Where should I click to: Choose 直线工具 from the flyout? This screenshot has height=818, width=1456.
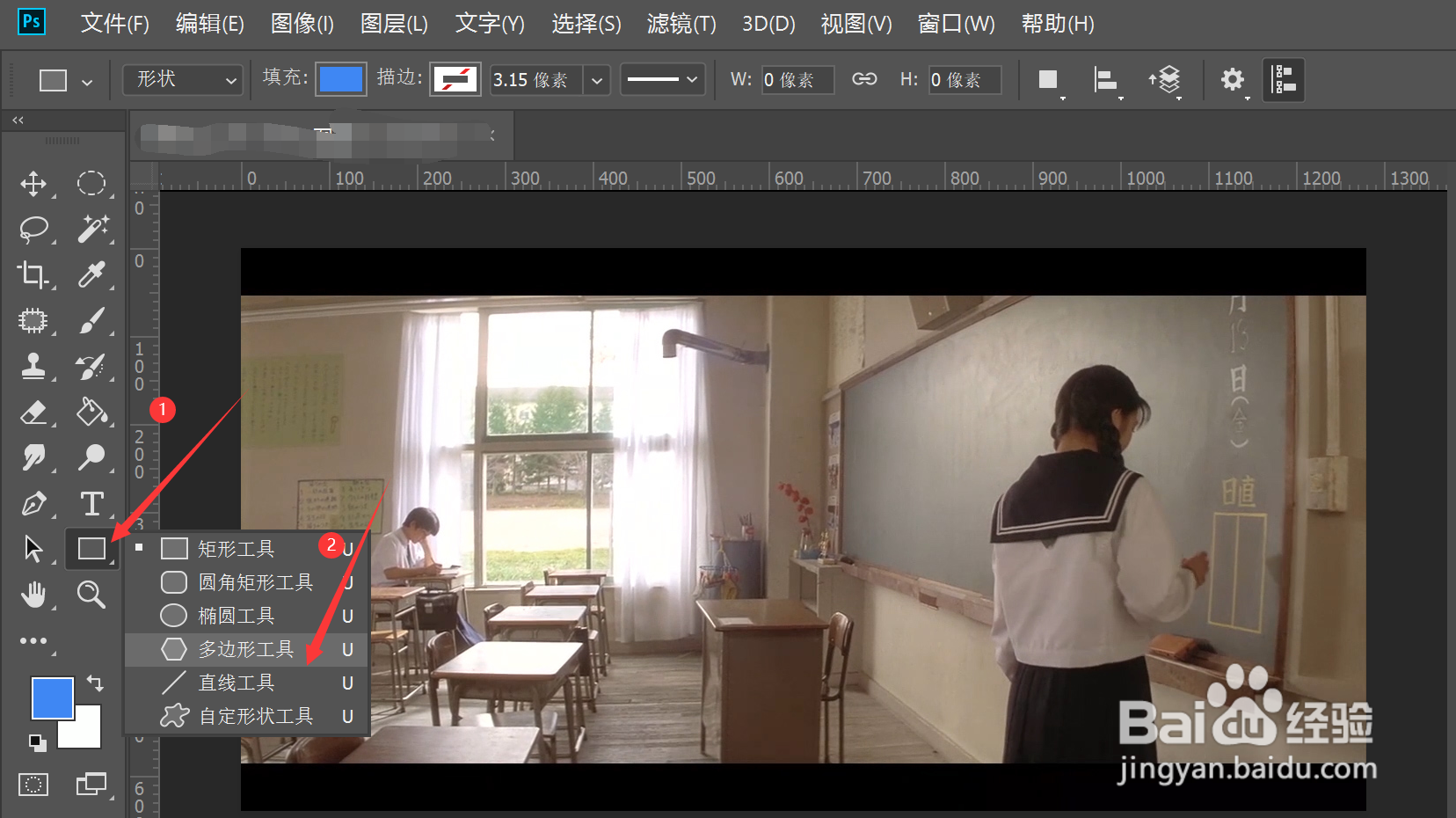(x=246, y=683)
